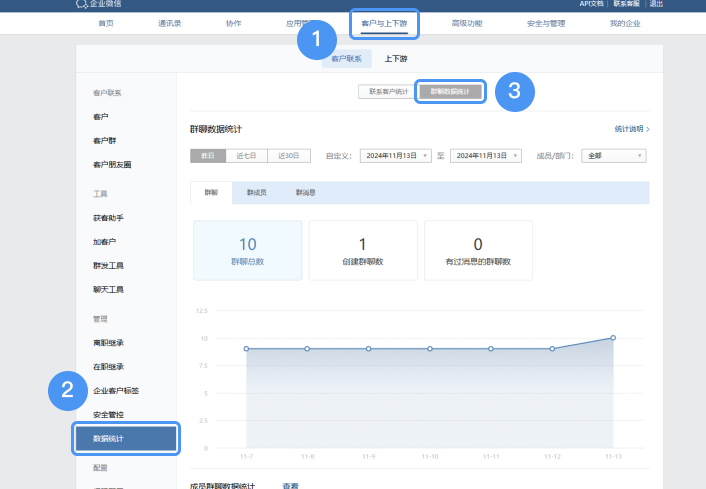Click the 11-13 data point on chart

point(613,338)
